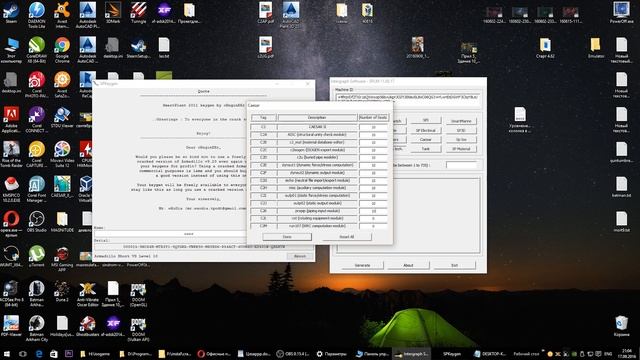Screen dimensions: 640x360
Task: Launch Corel Font Manager shortcut
Action: pos(37,189)
